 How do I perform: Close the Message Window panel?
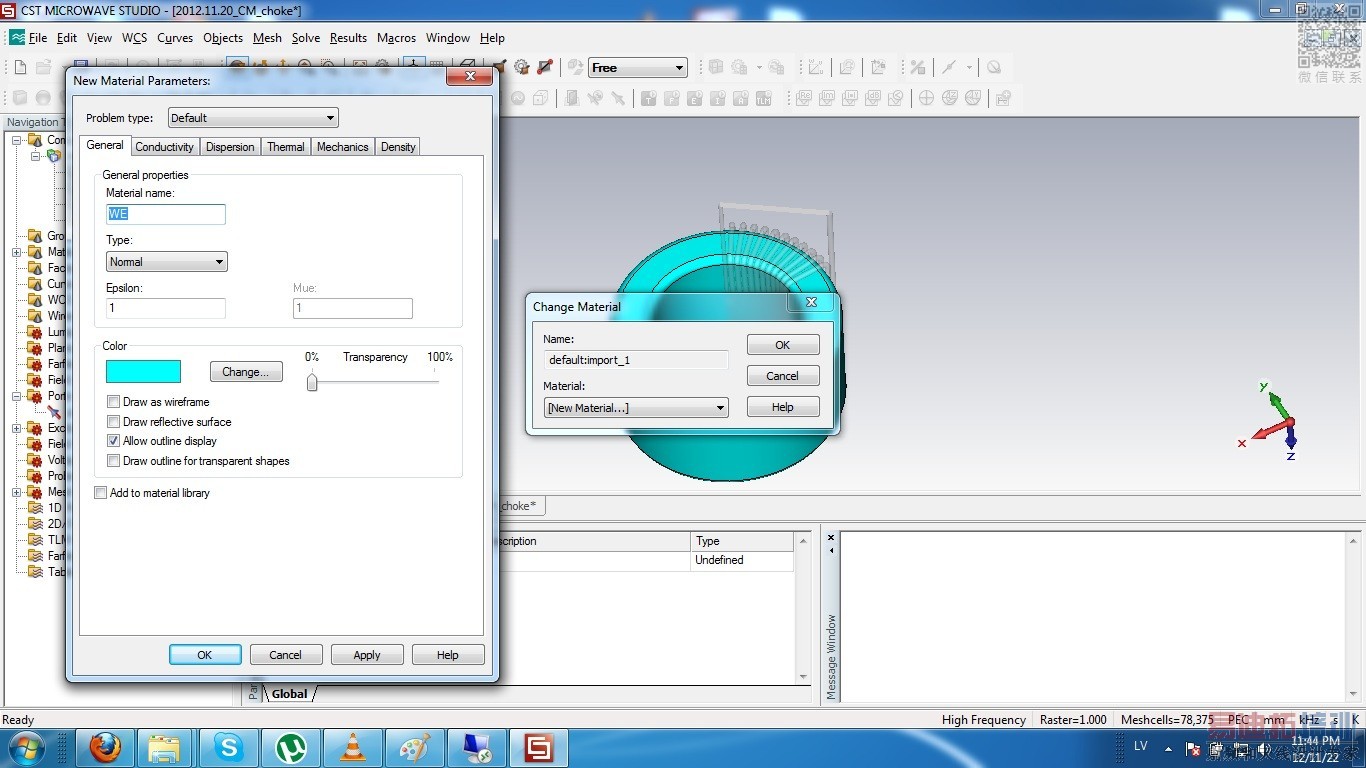click(830, 538)
